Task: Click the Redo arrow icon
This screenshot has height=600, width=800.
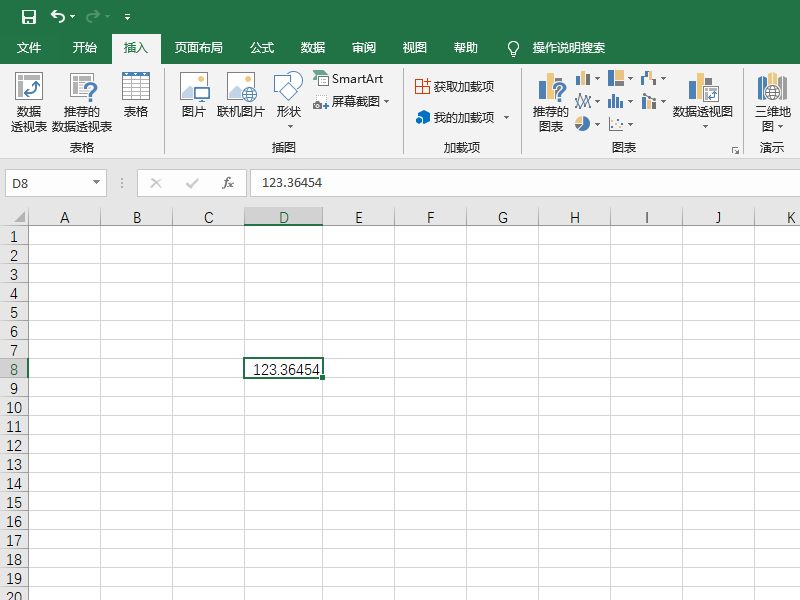Action: pos(93,17)
